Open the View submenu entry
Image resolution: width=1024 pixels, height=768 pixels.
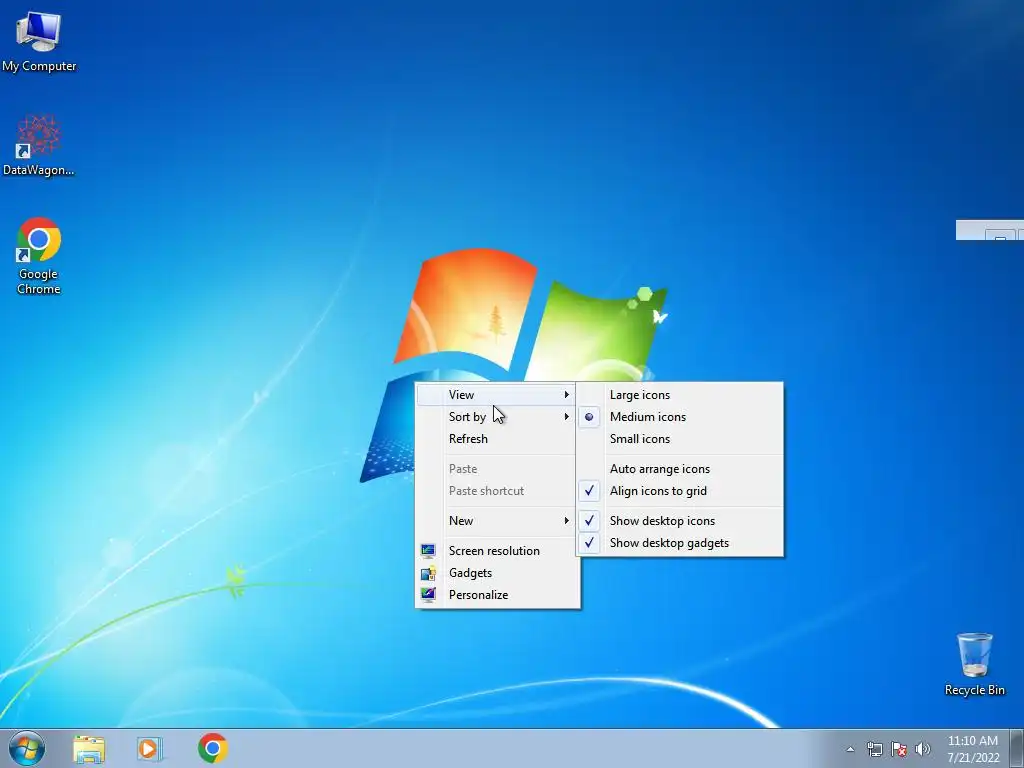(x=497, y=394)
